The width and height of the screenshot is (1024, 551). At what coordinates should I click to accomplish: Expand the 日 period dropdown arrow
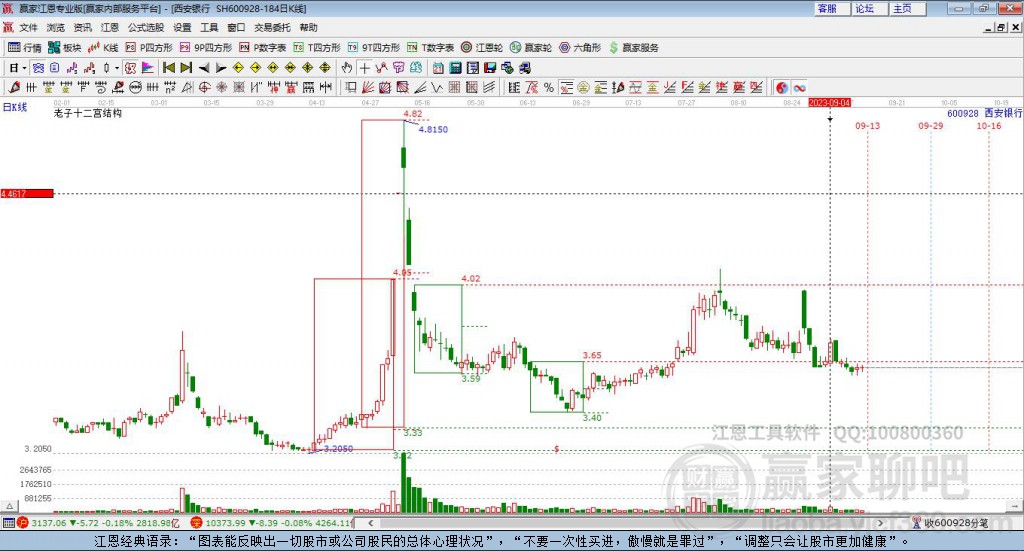[24, 68]
